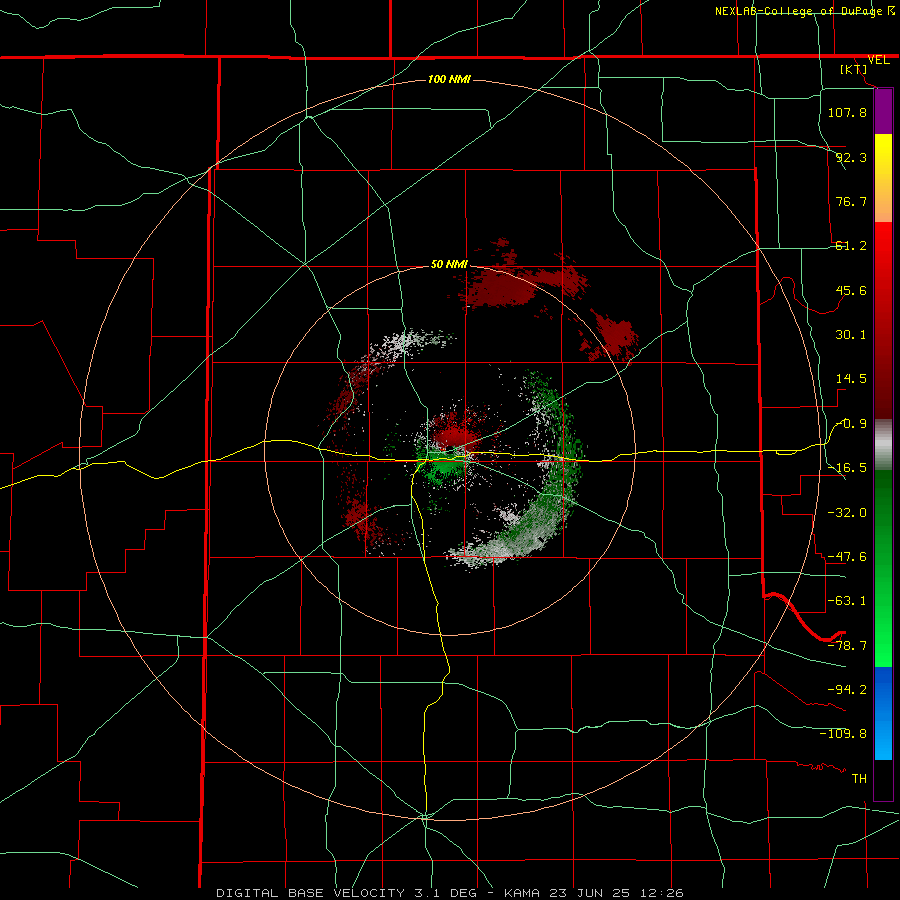900x900 pixels.
Task: Click the VEL legend title
Action: click(878, 60)
